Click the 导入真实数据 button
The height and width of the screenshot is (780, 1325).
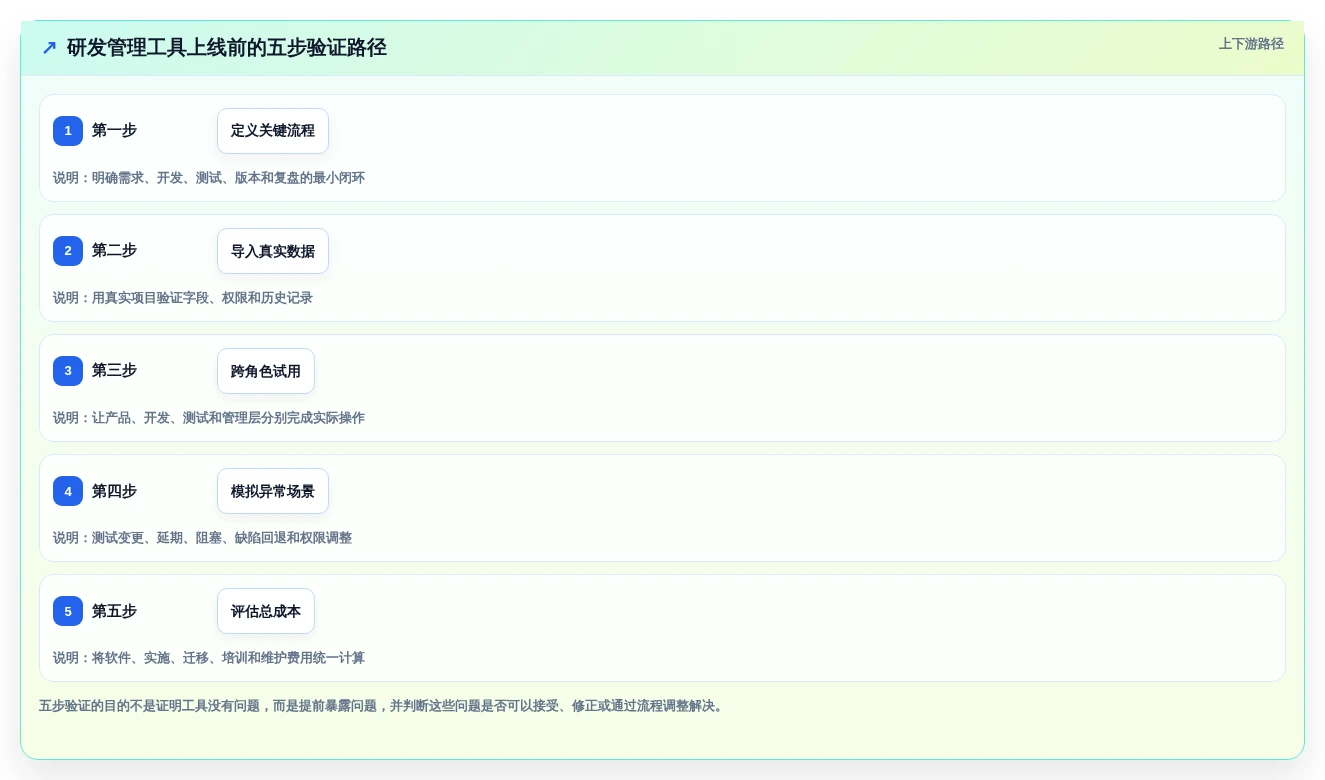273,251
